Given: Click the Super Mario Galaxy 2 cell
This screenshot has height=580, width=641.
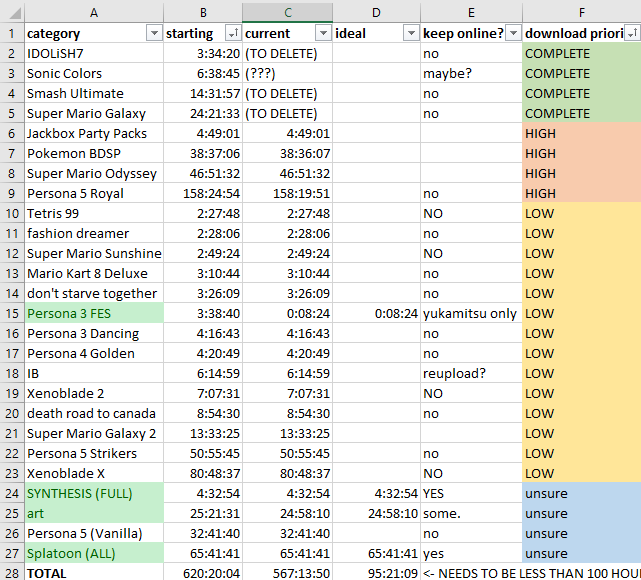Looking at the screenshot, I should point(94,434).
